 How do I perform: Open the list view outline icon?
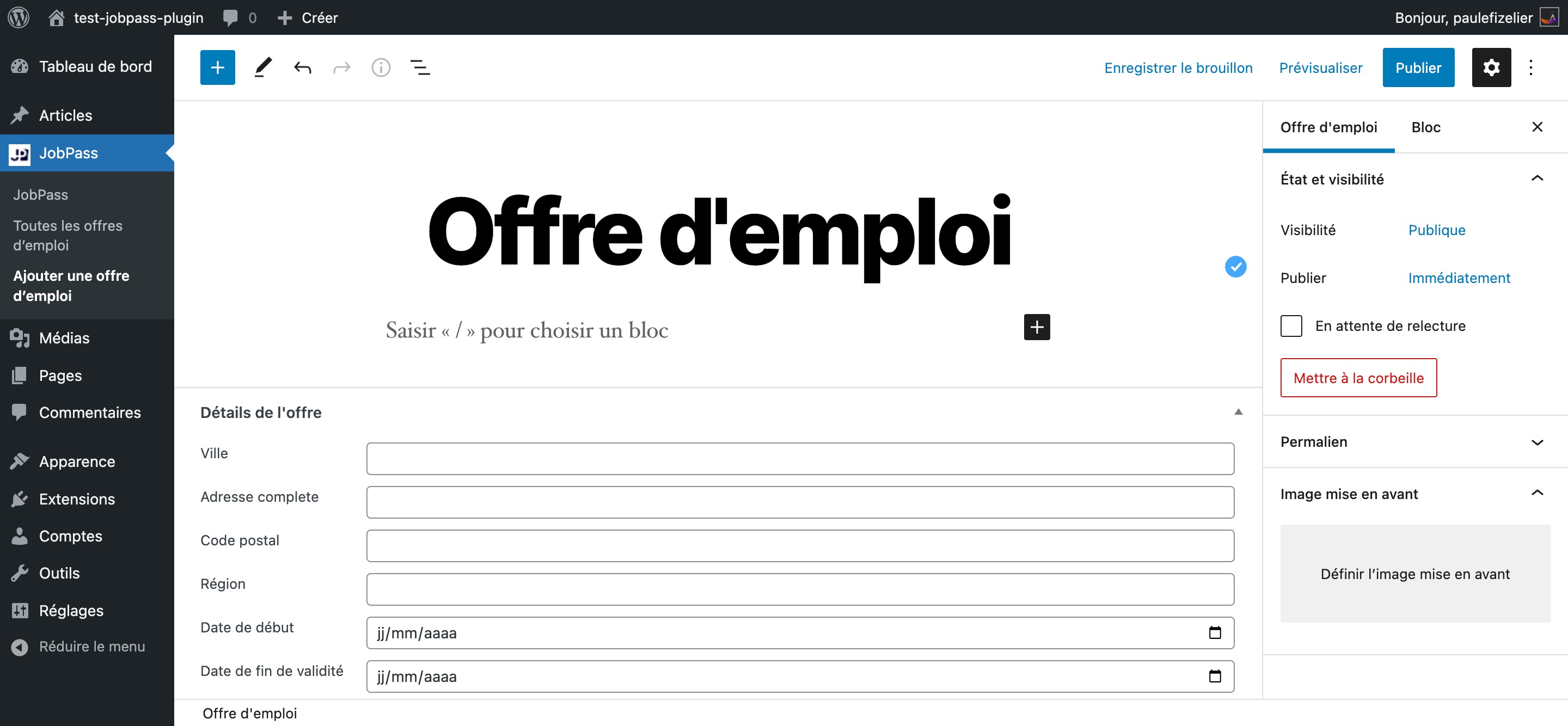pyautogui.click(x=420, y=67)
